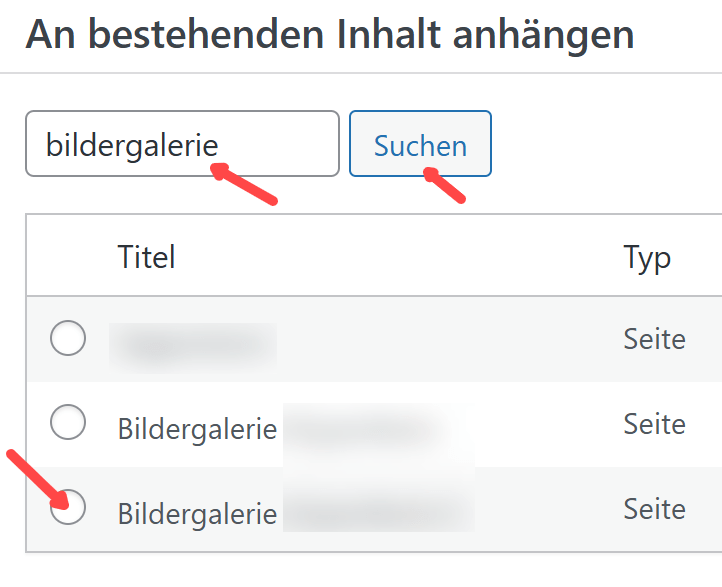Choose the last Bildergalerie row radio button
The width and height of the screenshot is (722, 587).
click(x=68, y=507)
